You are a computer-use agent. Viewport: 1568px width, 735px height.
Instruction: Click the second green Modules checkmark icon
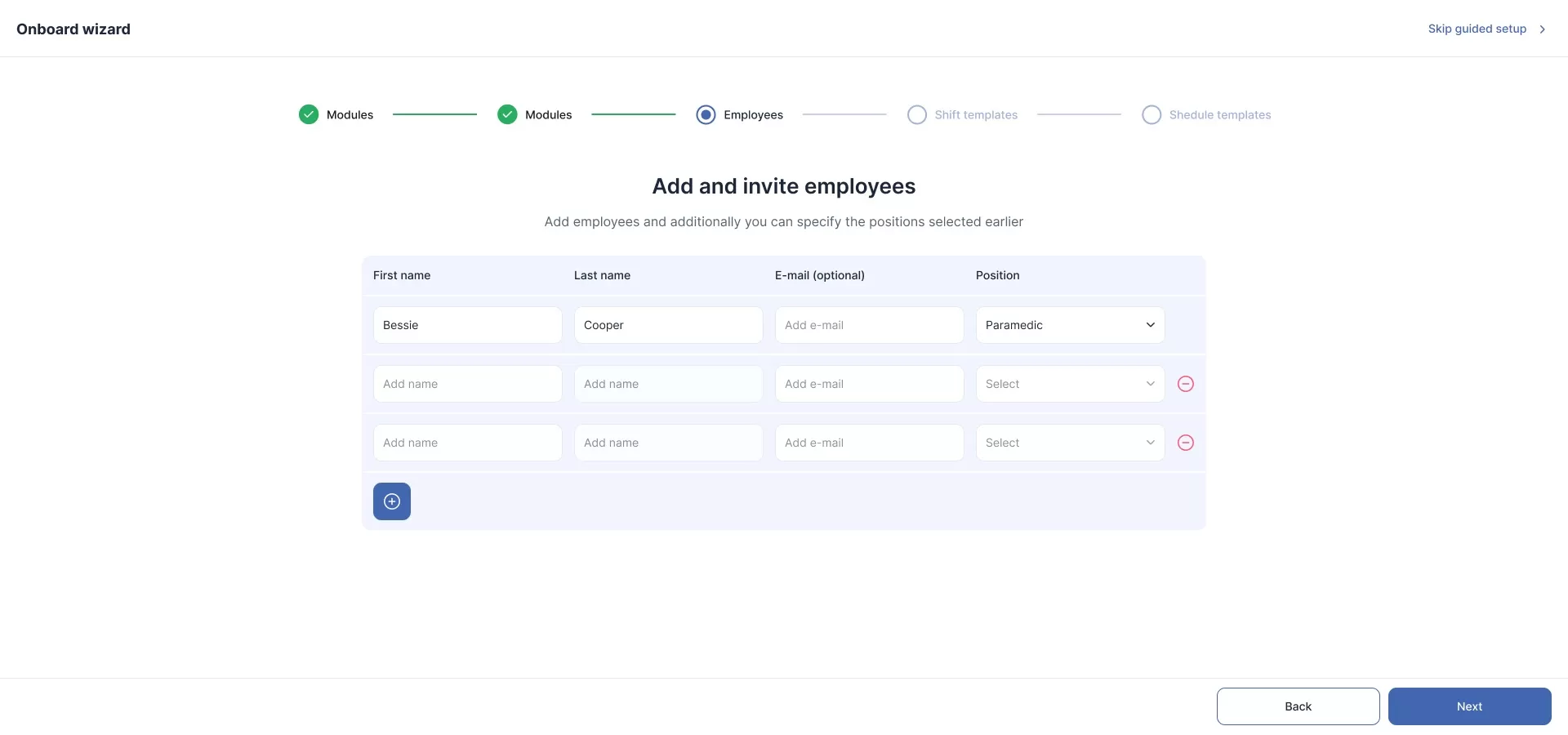[507, 114]
